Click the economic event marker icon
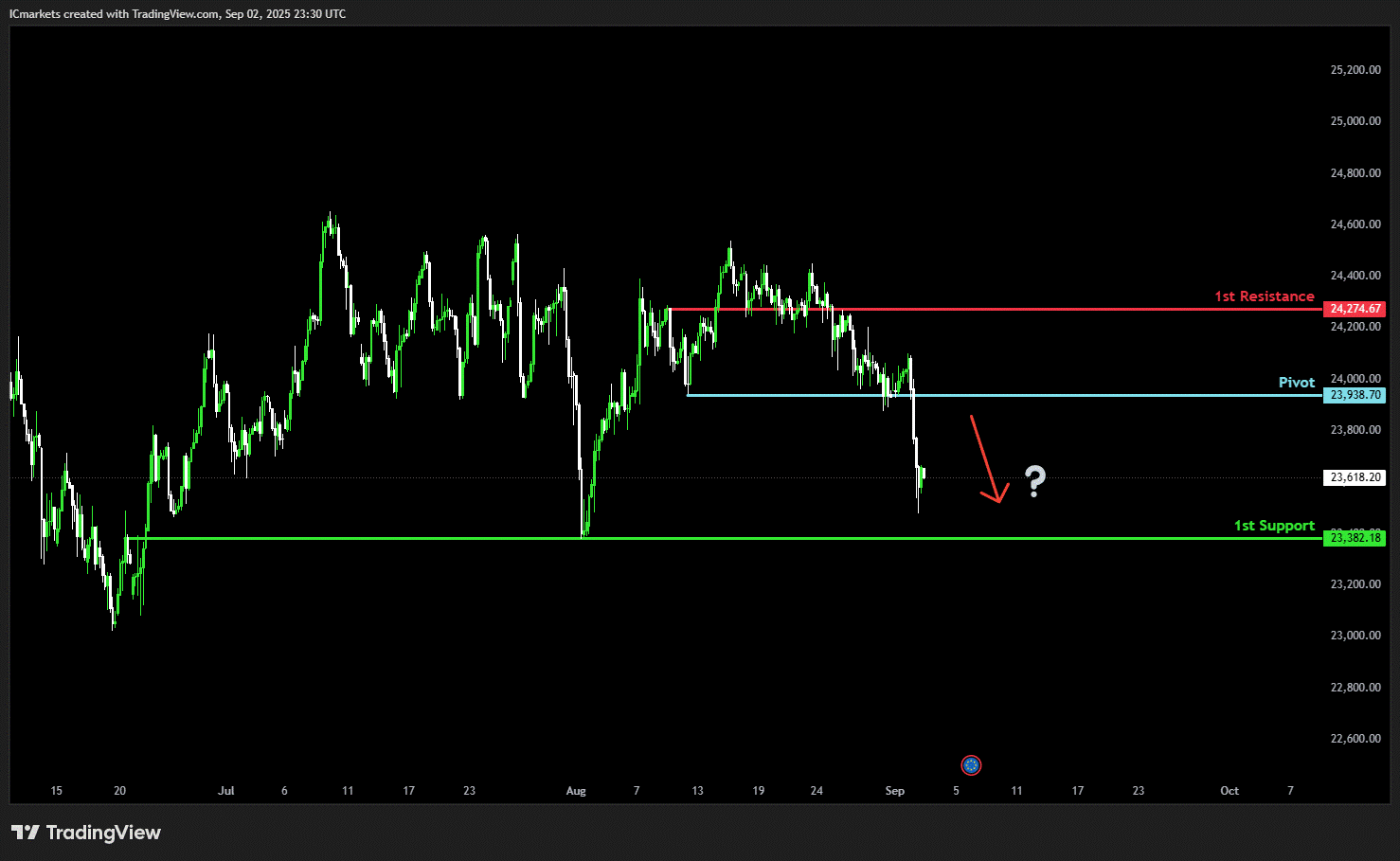 [x=971, y=765]
